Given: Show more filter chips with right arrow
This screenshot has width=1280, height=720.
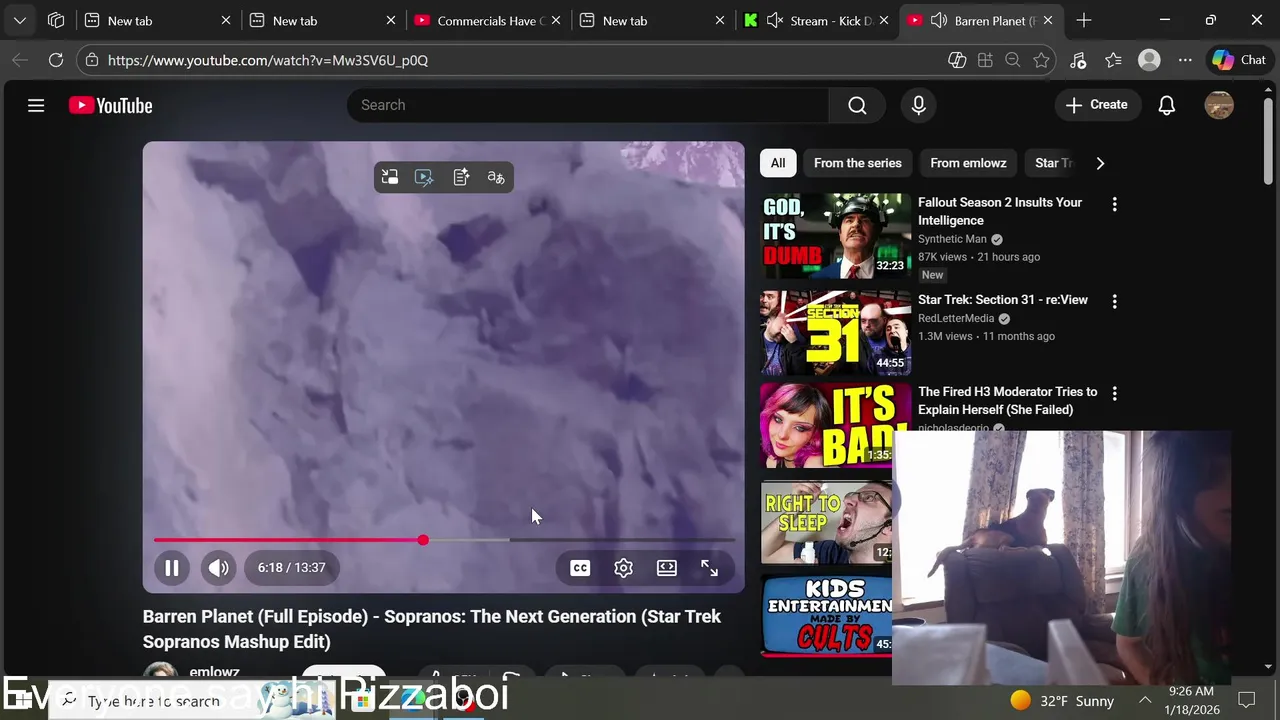Looking at the screenshot, I should [1100, 163].
